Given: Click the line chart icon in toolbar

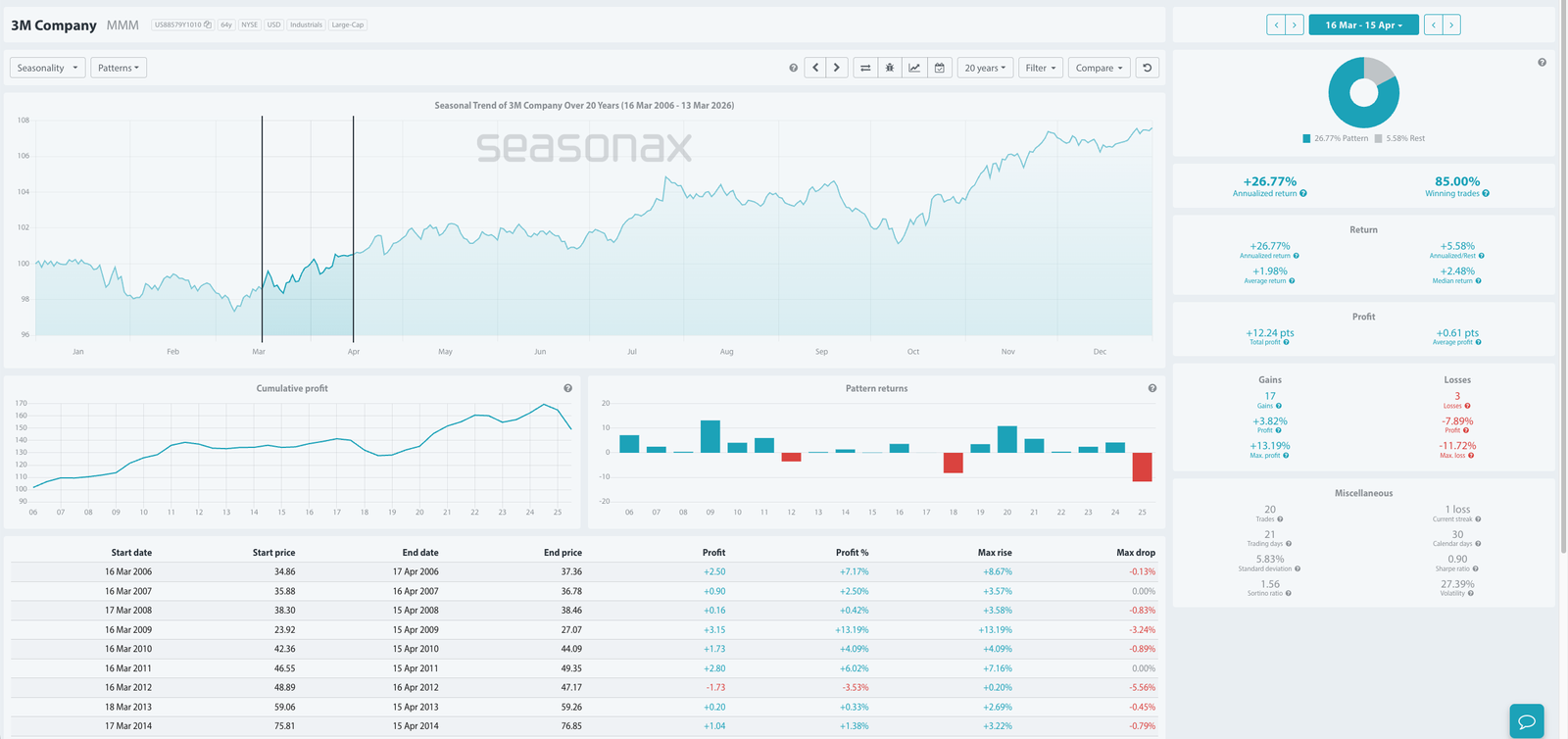Looking at the screenshot, I should coord(914,68).
